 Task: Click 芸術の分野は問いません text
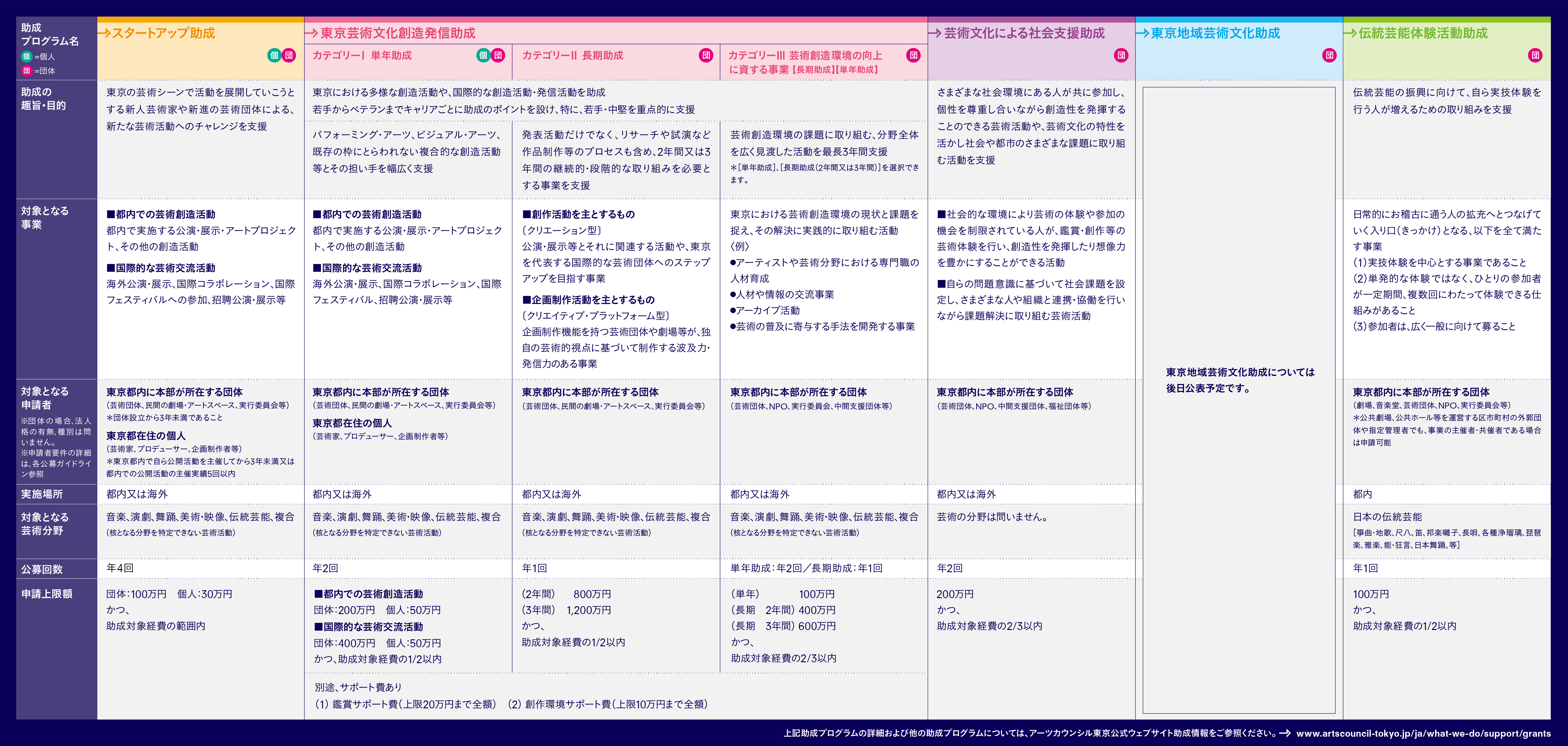pyautogui.click(x=992, y=517)
